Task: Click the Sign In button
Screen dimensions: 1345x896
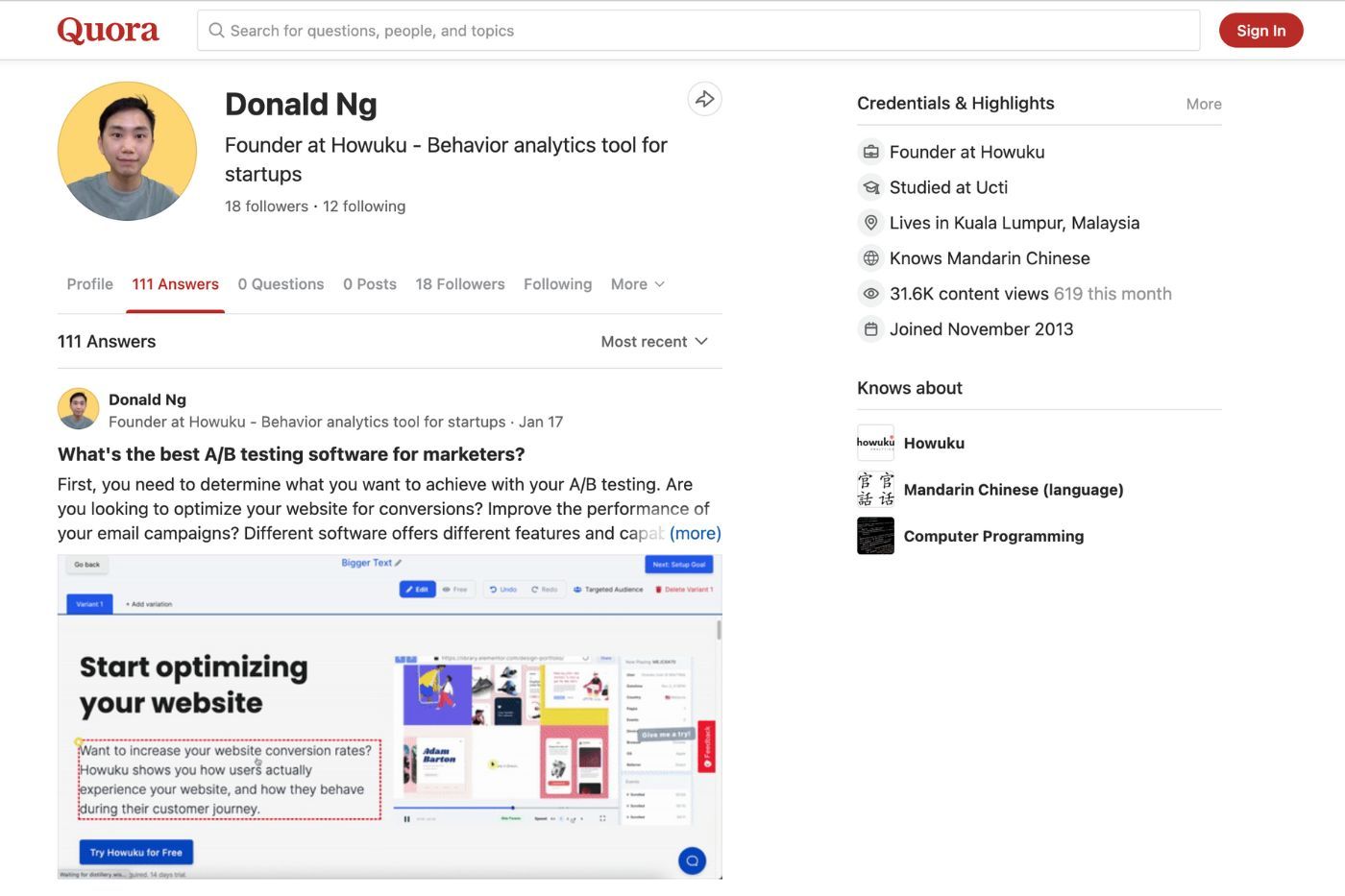Action: pyautogui.click(x=1260, y=31)
